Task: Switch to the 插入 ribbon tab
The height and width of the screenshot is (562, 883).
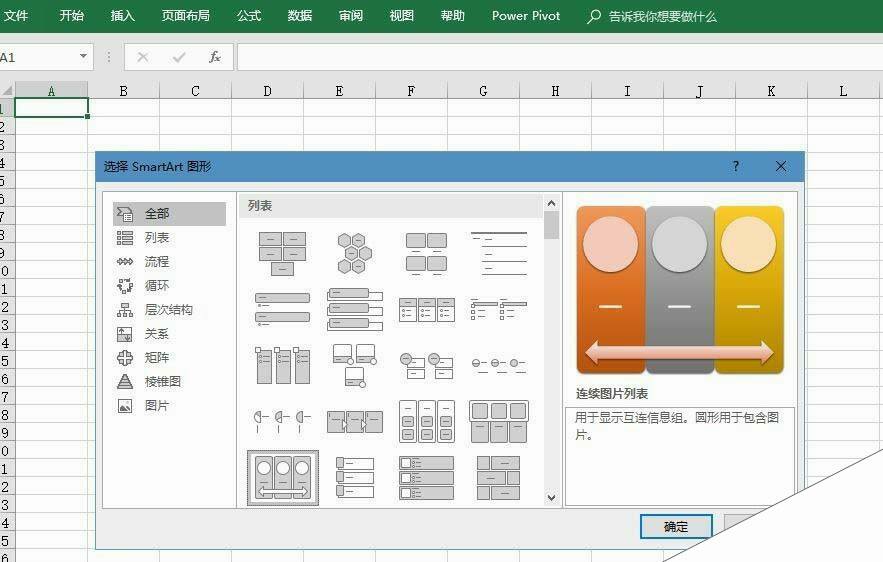Action: click(x=123, y=16)
